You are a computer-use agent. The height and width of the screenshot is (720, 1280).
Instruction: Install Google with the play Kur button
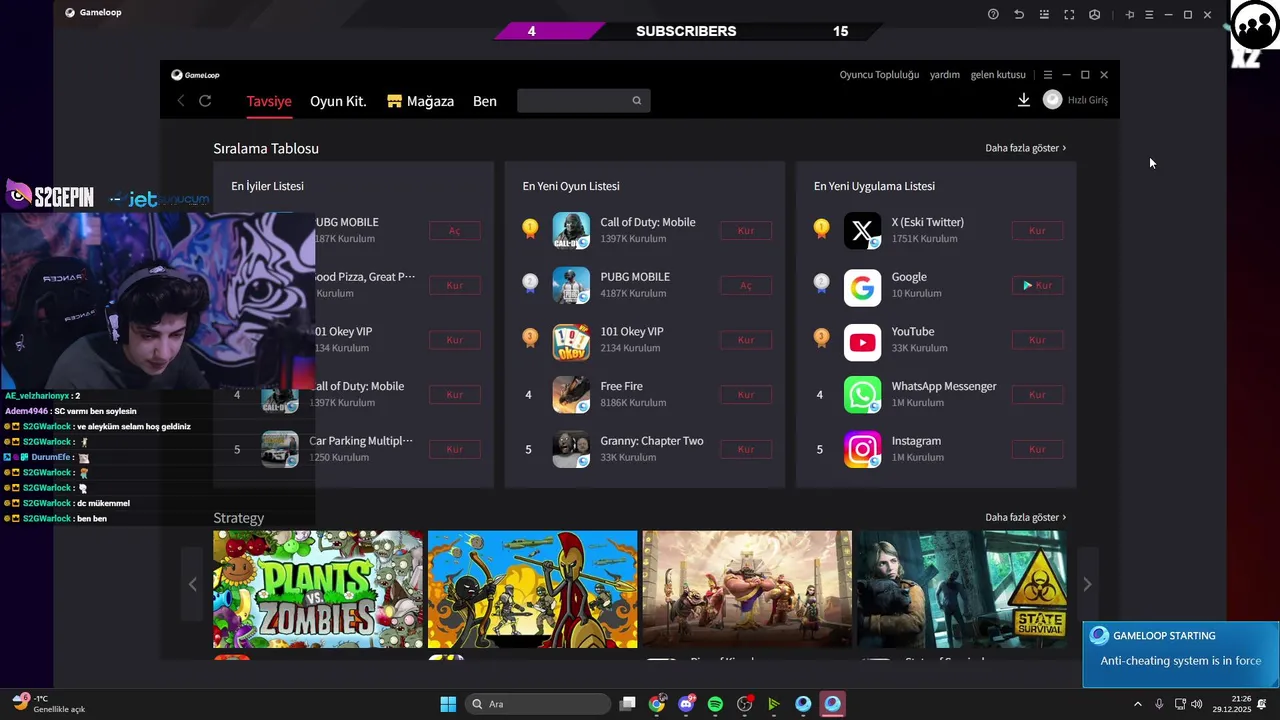[x=1037, y=285]
